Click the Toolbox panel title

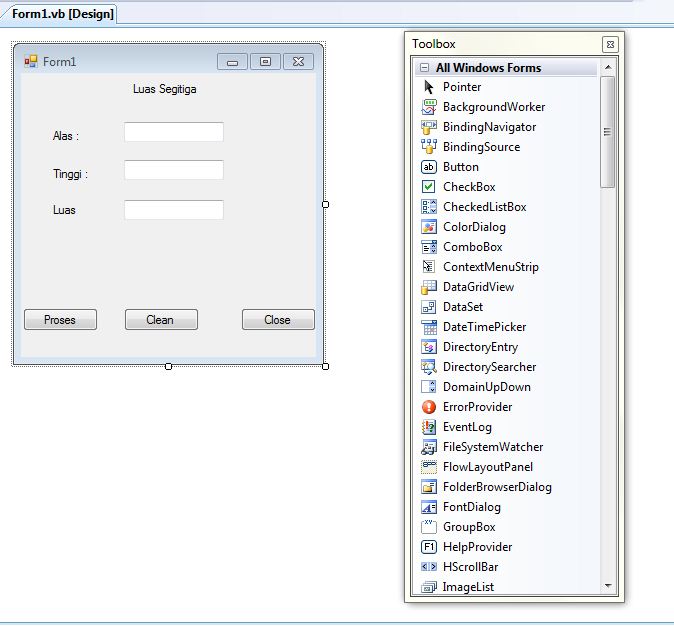pyautogui.click(x=433, y=44)
